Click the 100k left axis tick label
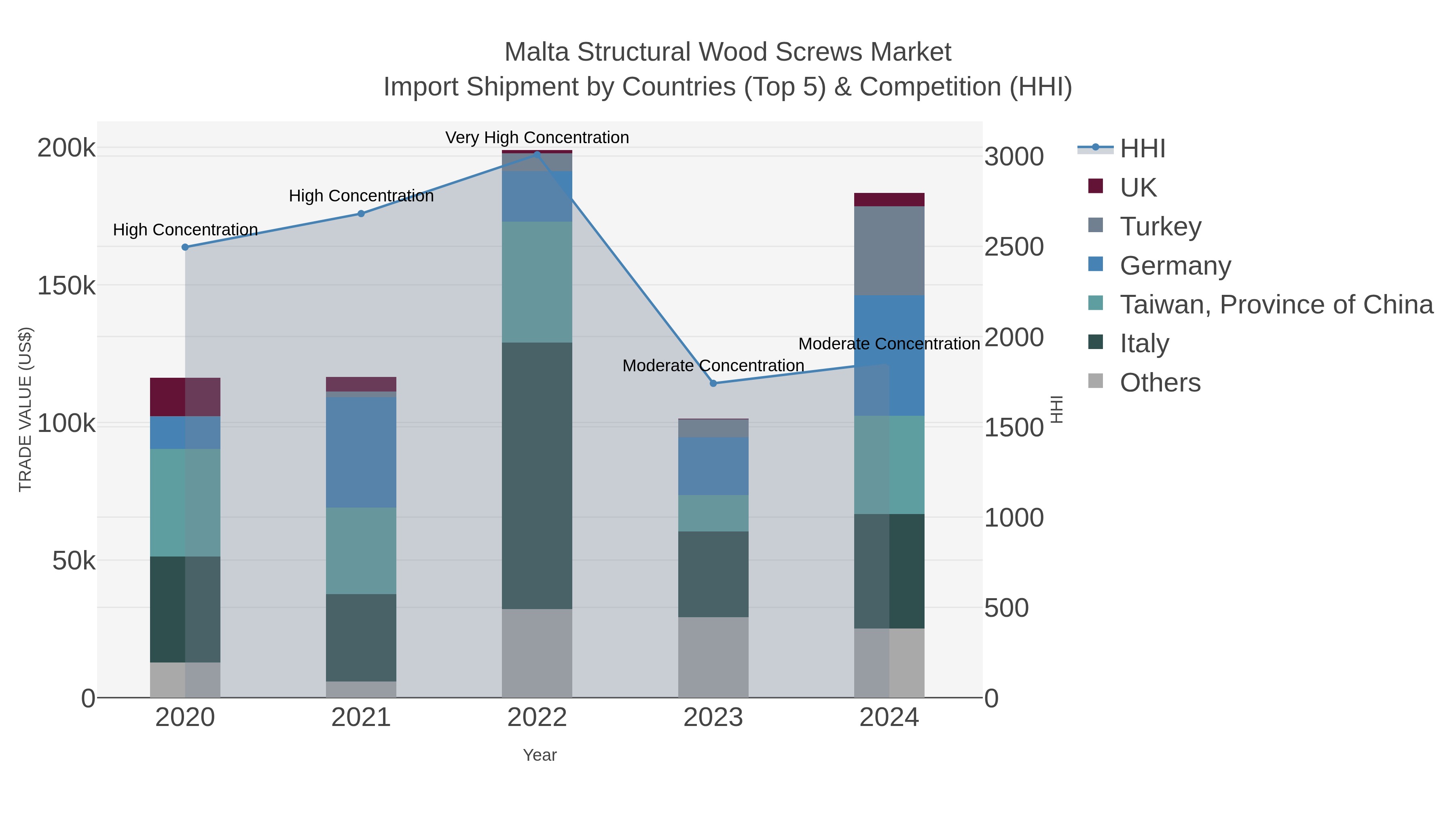The image size is (1456, 819). tap(66, 423)
